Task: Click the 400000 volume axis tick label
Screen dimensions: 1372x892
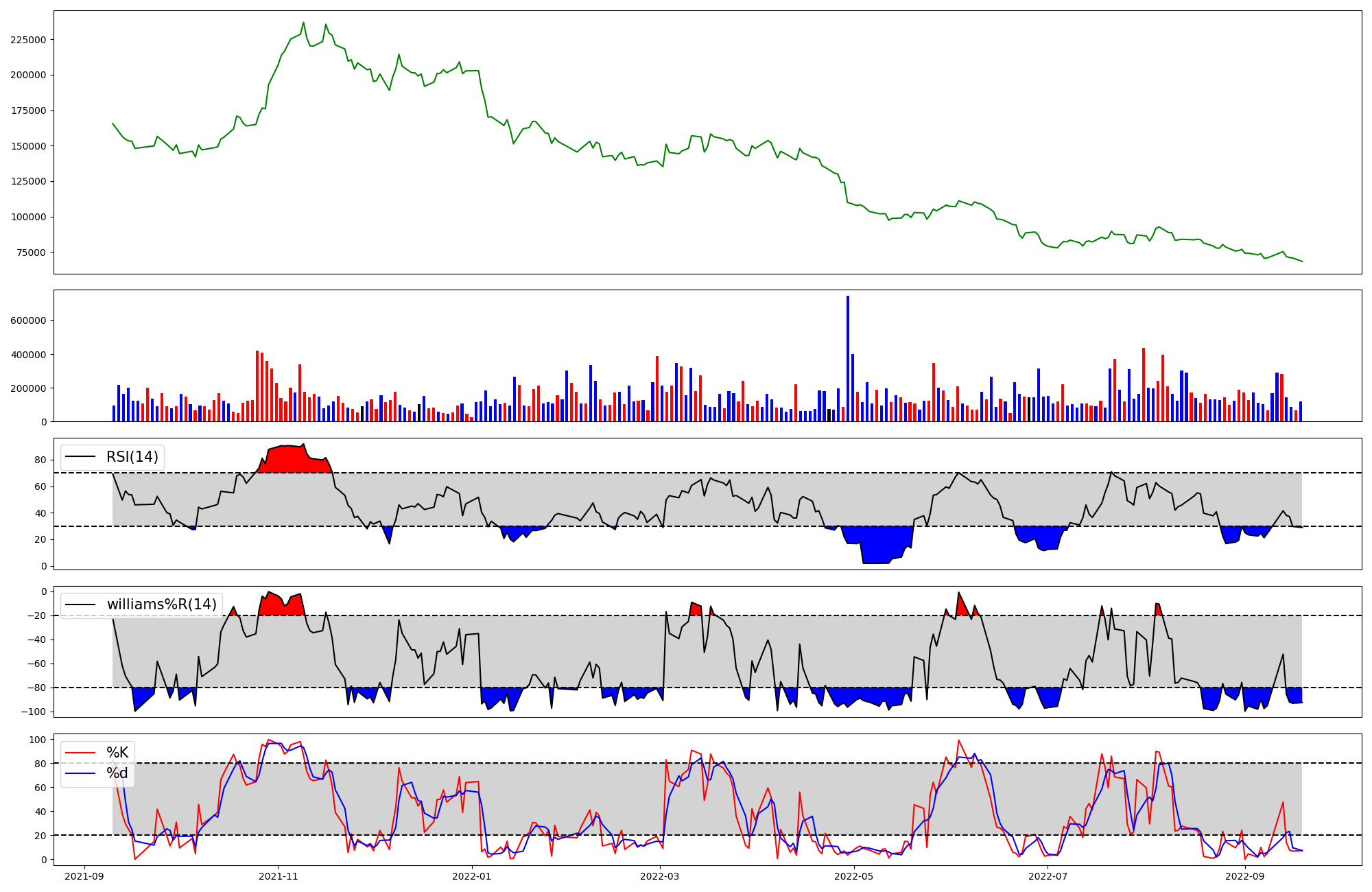Action: (x=28, y=355)
